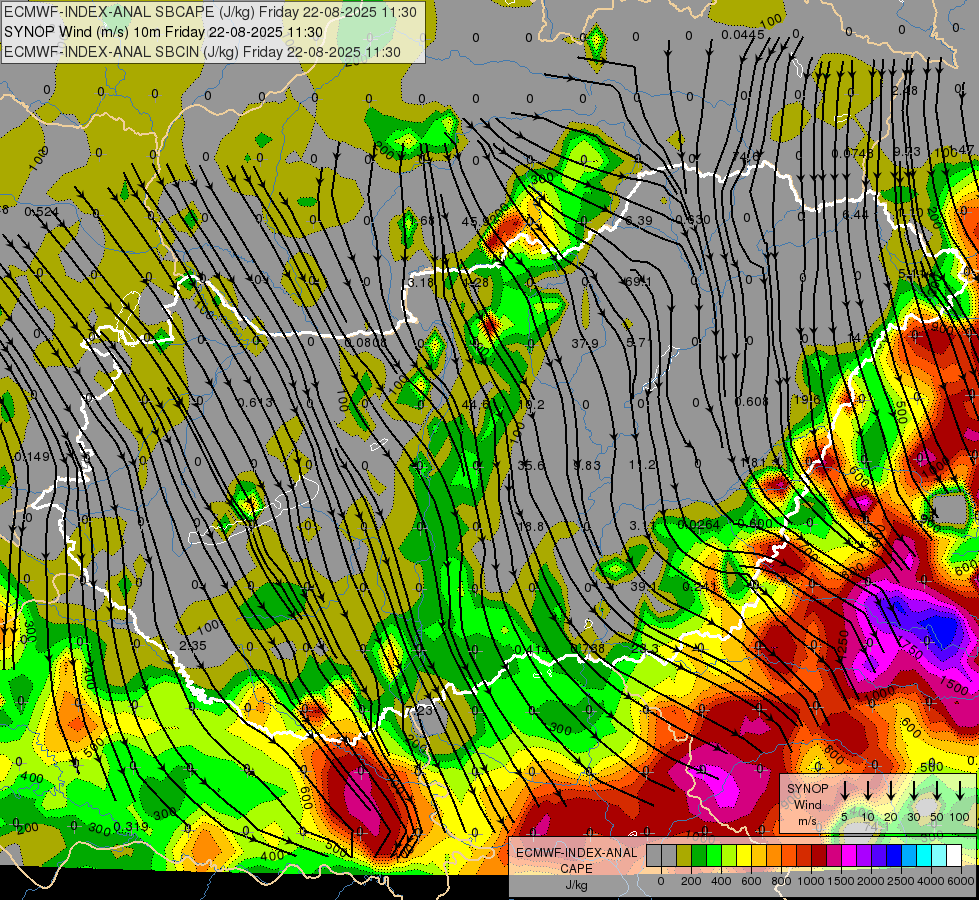
Task: Click the 0.608 value on the map
Action: click(x=752, y=402)
